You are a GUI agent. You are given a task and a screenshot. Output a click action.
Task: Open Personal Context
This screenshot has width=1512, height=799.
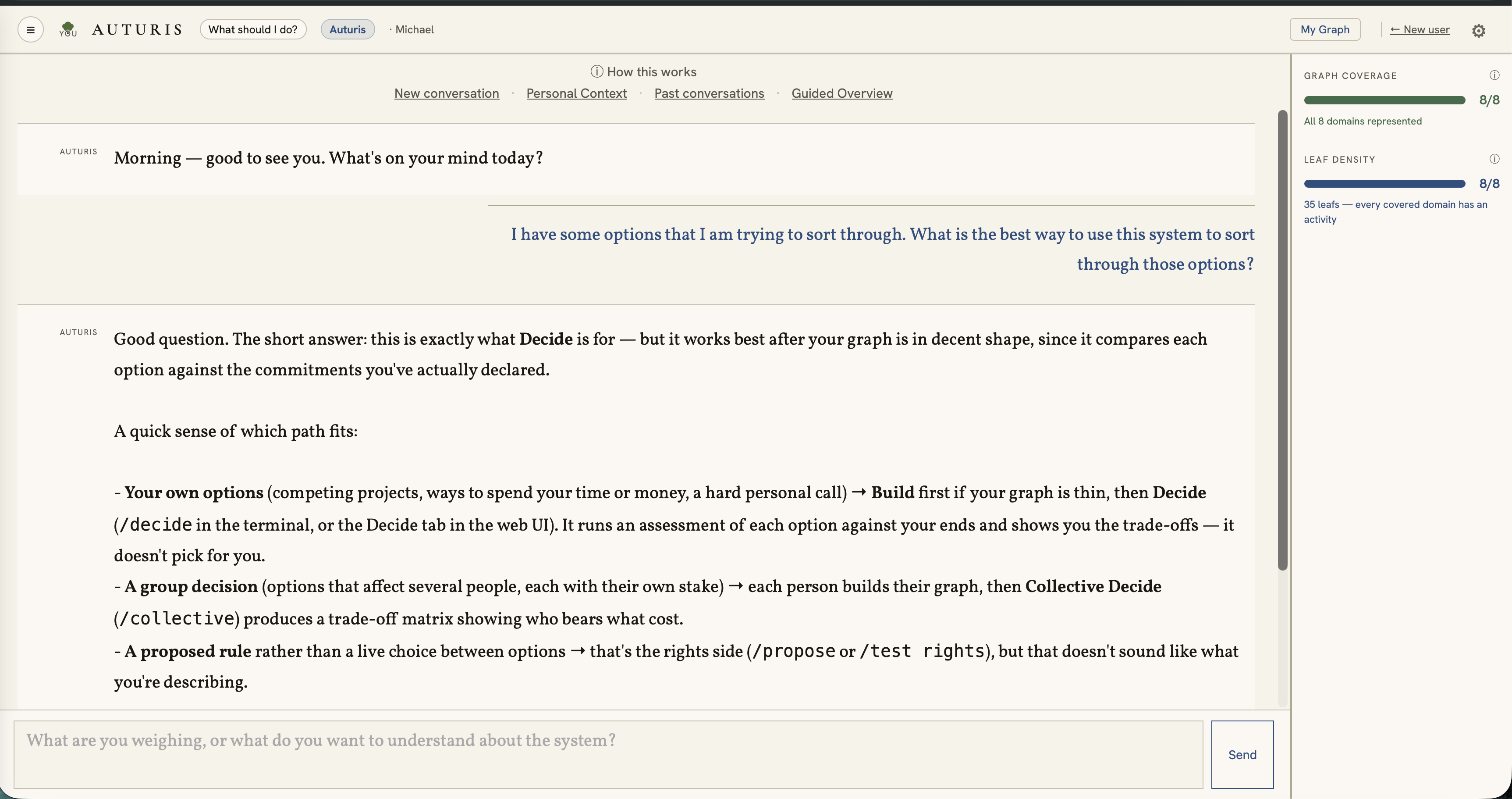(576, 93)
